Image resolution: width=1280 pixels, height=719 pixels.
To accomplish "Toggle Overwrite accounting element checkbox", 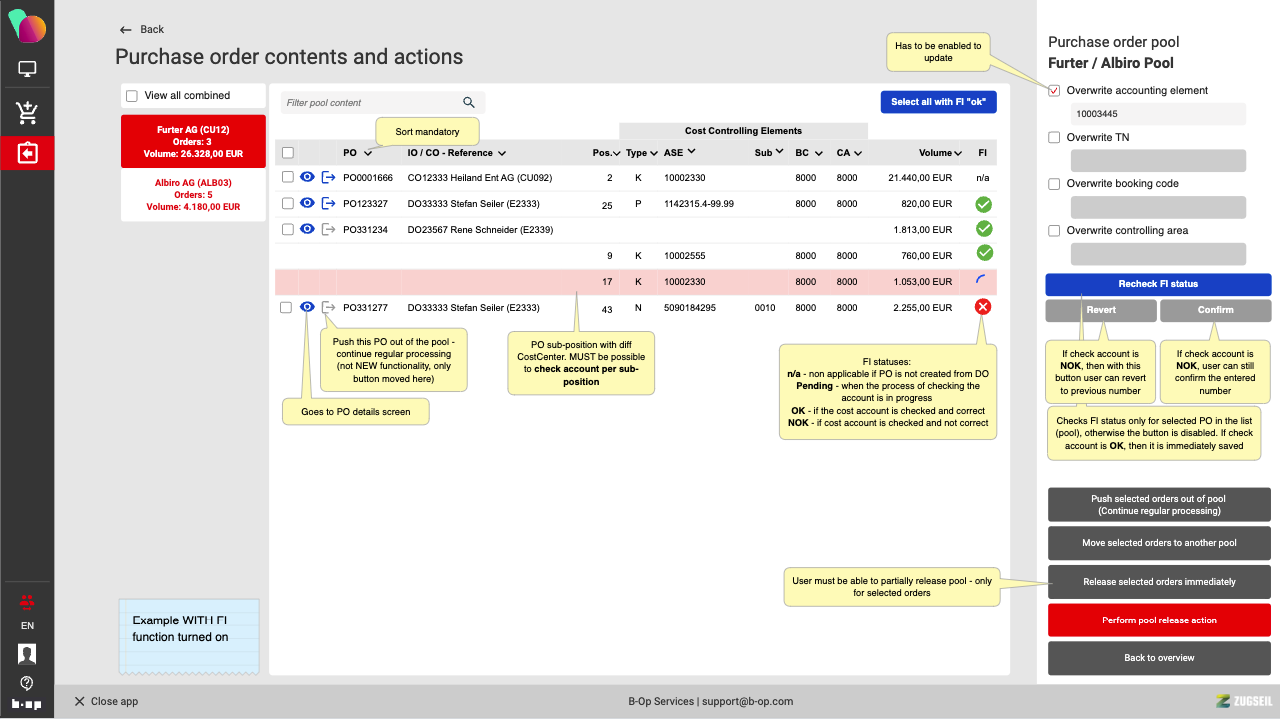I will pos(1054,91).
